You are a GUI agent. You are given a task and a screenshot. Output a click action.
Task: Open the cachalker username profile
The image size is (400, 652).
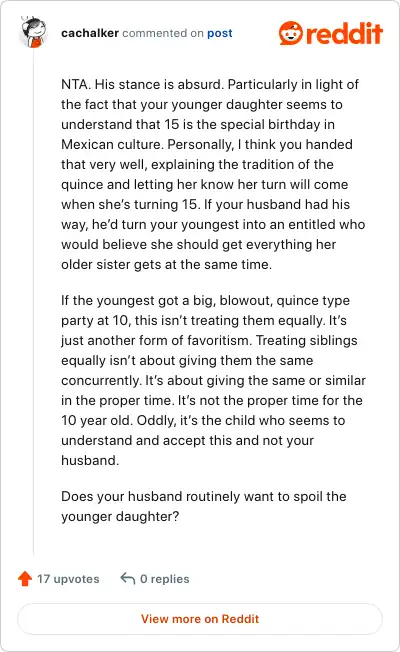(90, 33)
